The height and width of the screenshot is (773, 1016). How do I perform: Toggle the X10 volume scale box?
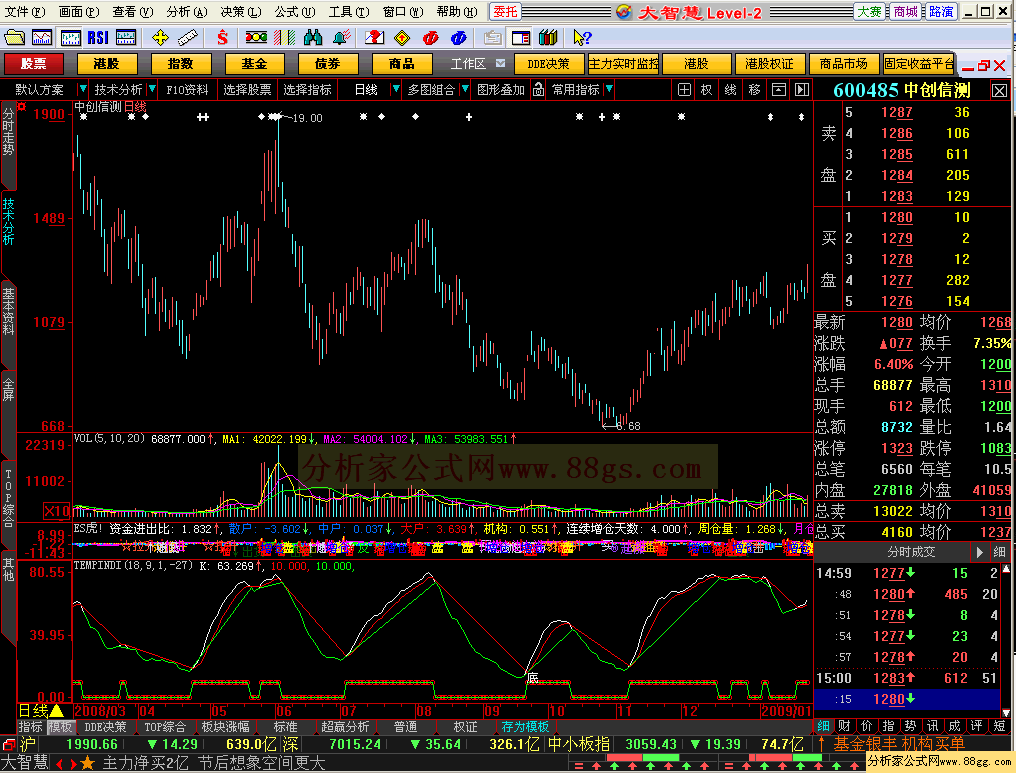click(x=56, y=511)
